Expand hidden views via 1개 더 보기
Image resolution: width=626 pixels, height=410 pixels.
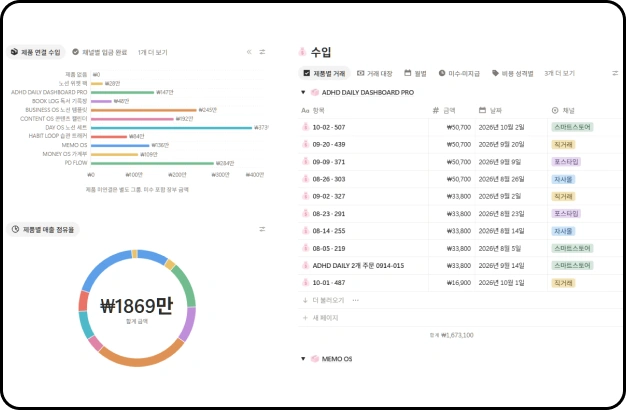coord(153,52)
